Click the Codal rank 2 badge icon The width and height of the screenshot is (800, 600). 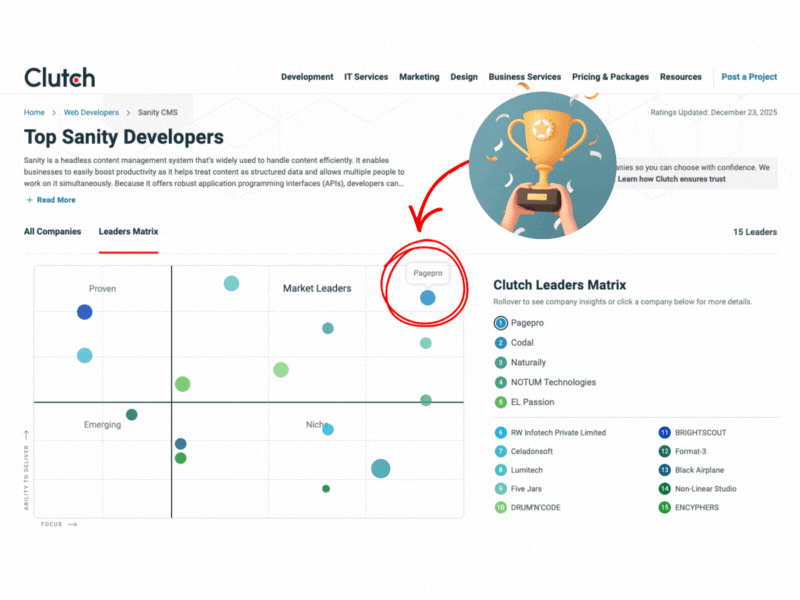(499, 342)
